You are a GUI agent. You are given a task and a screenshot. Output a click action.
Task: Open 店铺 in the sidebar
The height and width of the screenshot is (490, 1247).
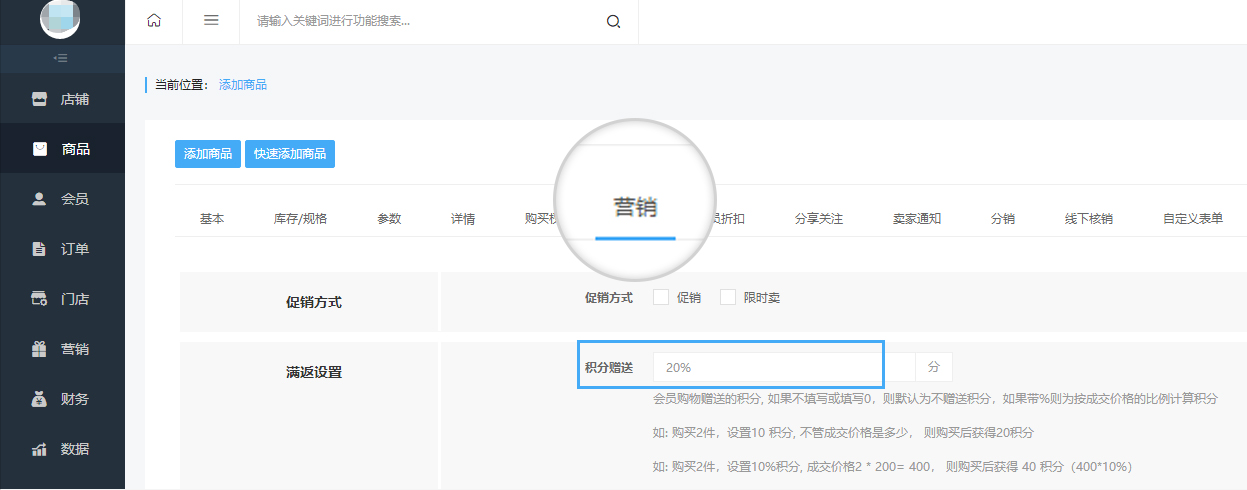tap(62, 99)
